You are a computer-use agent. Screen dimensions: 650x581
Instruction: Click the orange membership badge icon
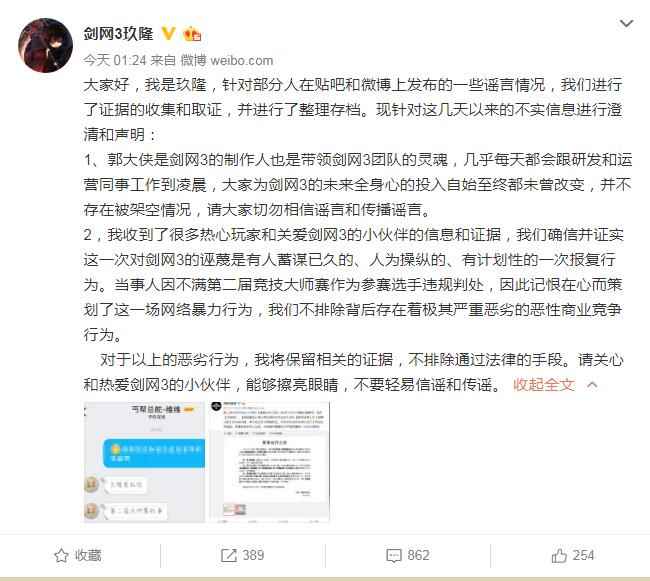tap(192, 34)
